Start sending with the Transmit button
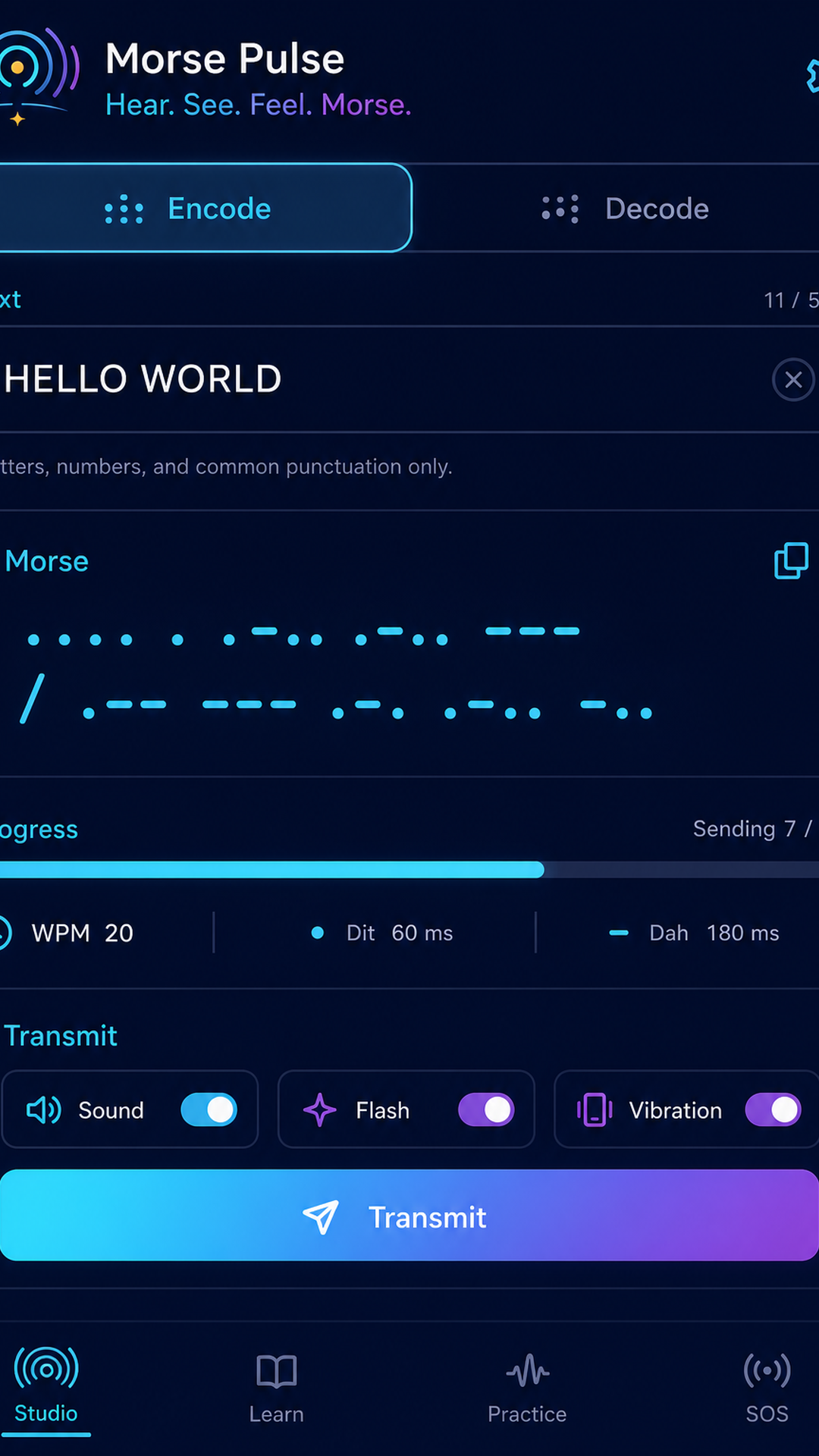Image resolution: width=819 pixels, height=1456 pixels. tap(409, 1216)
